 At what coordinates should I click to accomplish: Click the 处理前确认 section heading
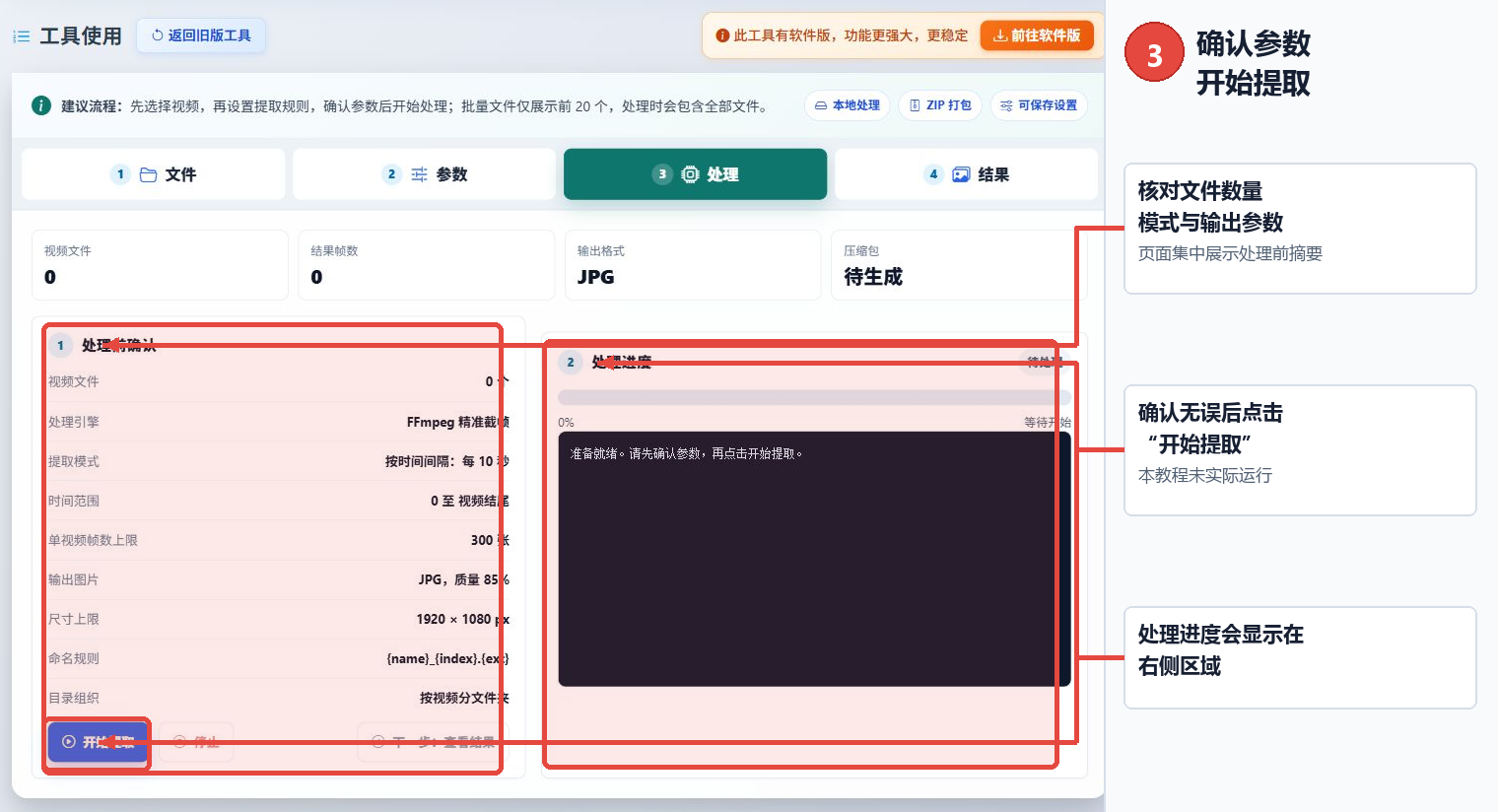click(118, 346)
